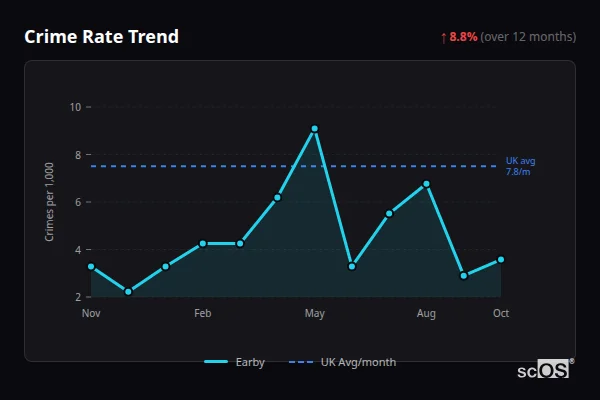Click the 'May' x-axis label

315,313
